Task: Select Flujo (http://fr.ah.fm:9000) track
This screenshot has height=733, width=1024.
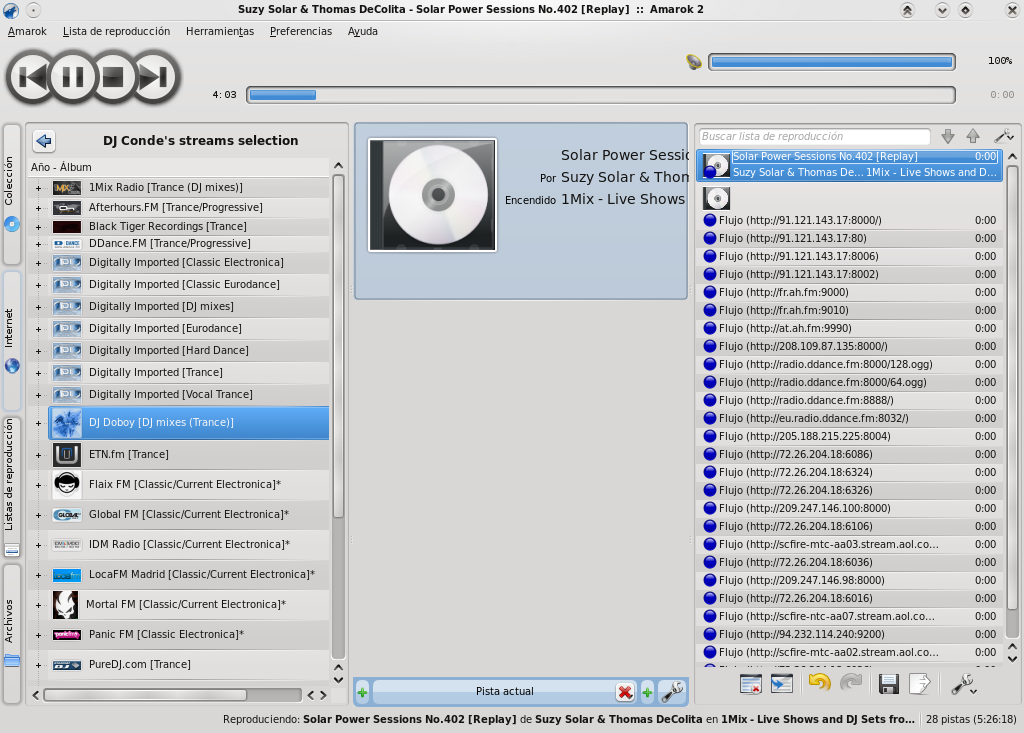Action: 850,293
